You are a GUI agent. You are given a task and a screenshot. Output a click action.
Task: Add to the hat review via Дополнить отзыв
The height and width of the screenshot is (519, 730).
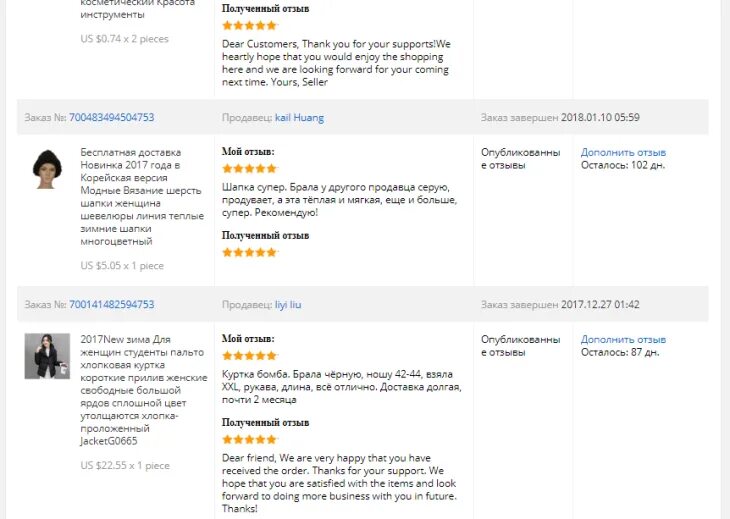click(x=623, y=152)
